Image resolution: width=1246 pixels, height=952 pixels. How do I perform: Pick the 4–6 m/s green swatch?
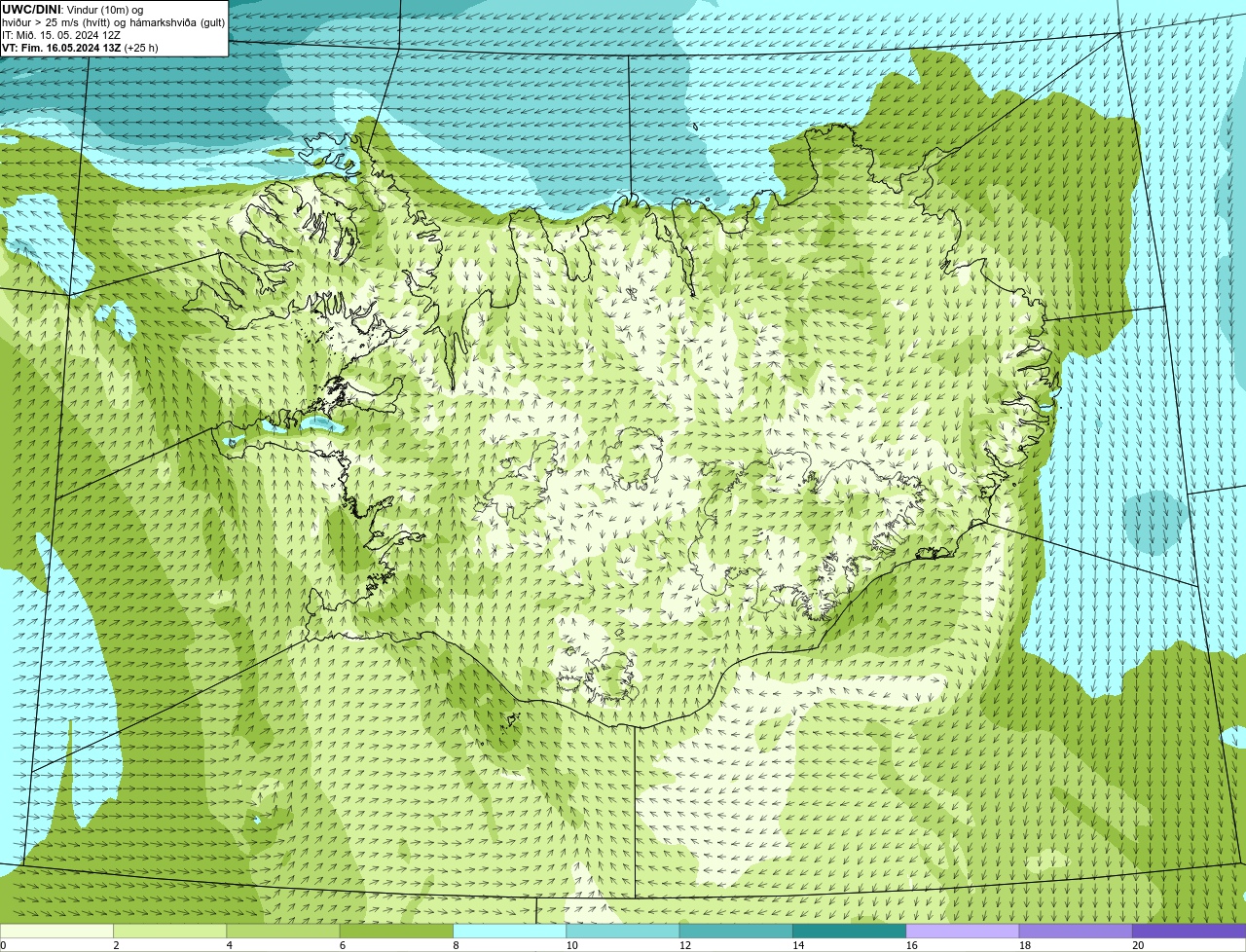283,931
